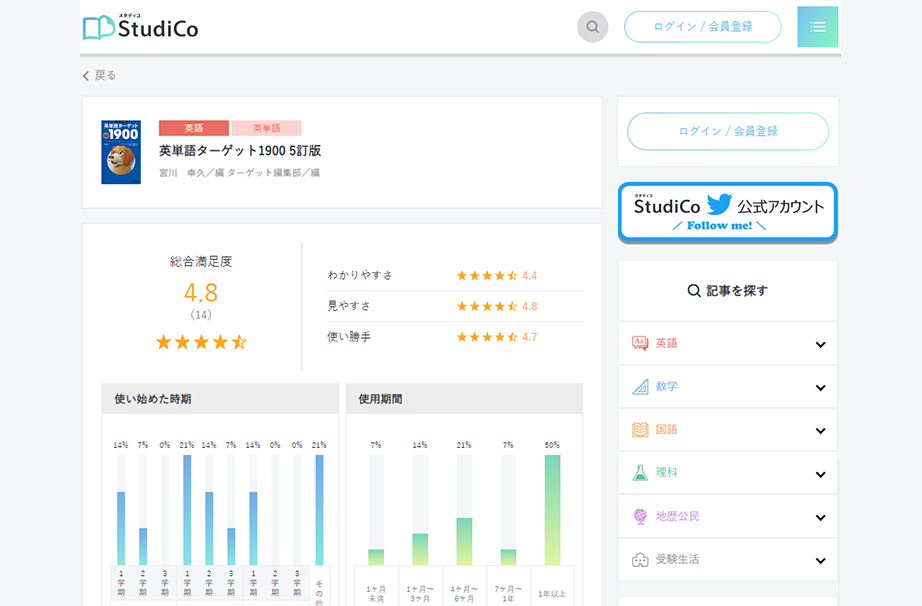Viewport: 922px width, 606px height.
Task: Open the hamburger menu icon
Action: tap(817, 27)
